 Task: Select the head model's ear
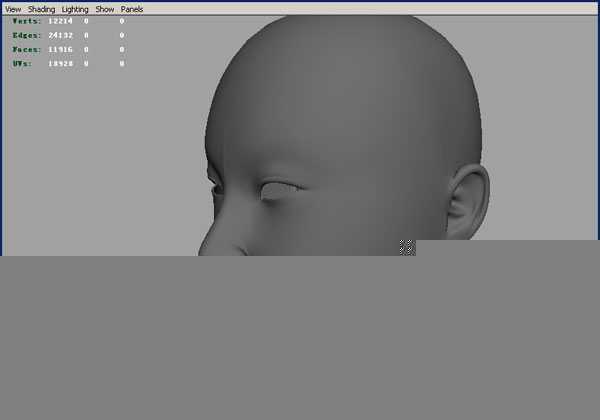(468, 202)
